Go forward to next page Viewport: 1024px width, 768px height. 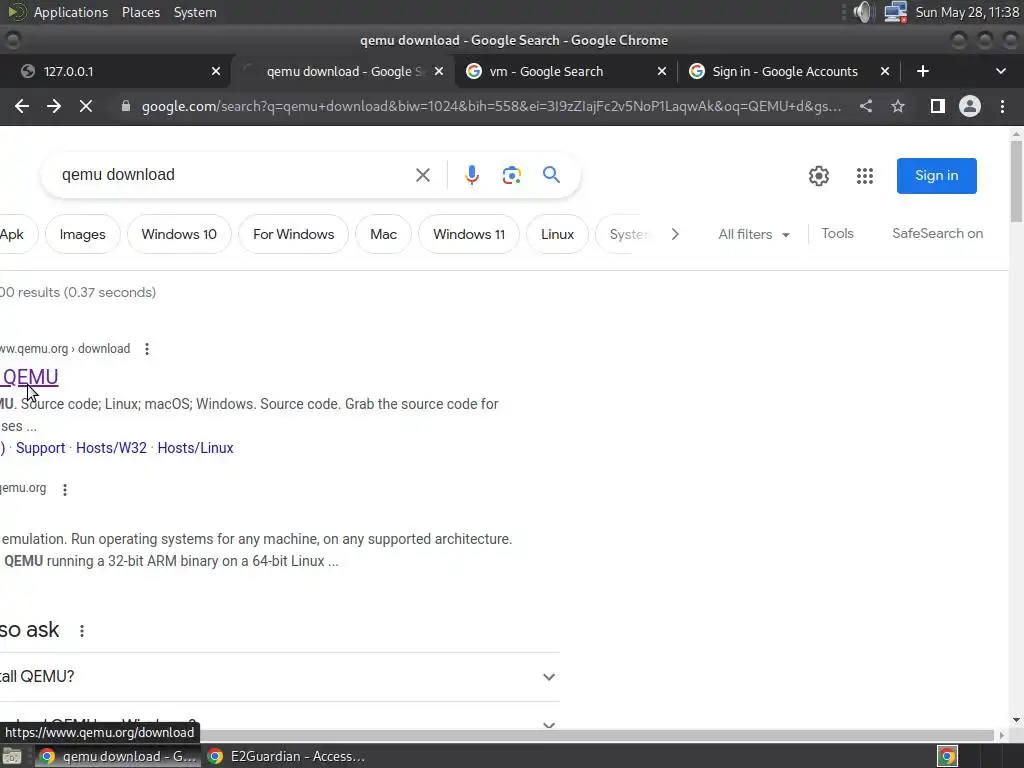tap(54, 106)
